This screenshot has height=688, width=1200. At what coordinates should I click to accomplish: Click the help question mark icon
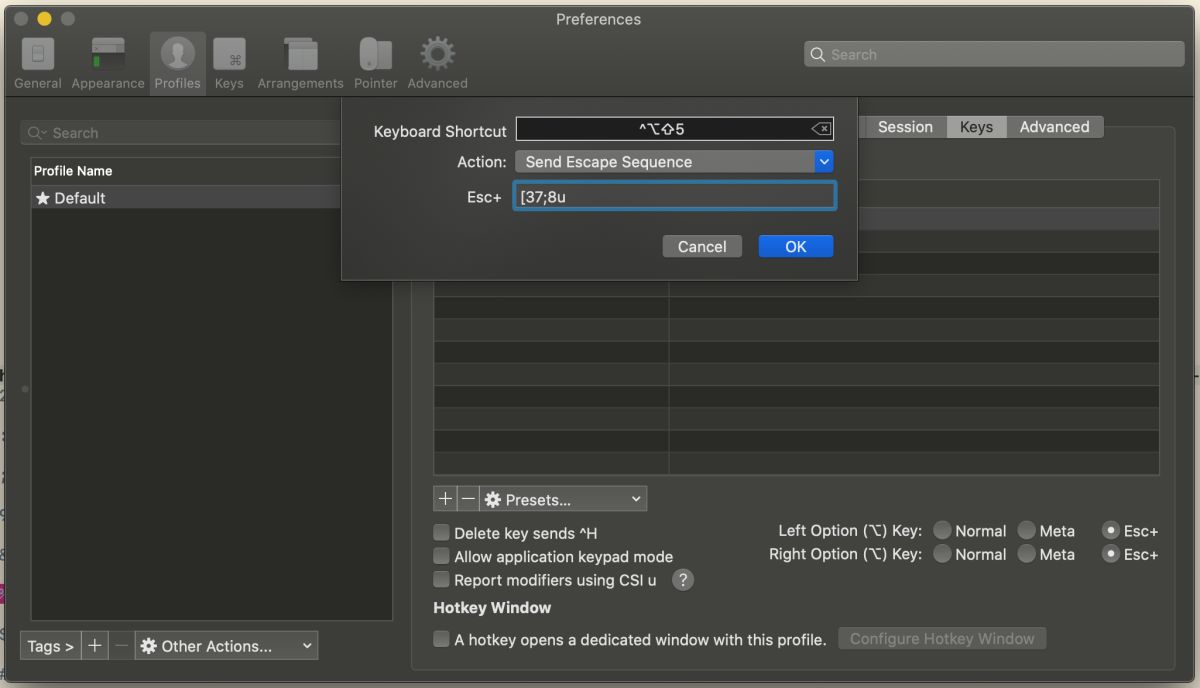(683, 580)
